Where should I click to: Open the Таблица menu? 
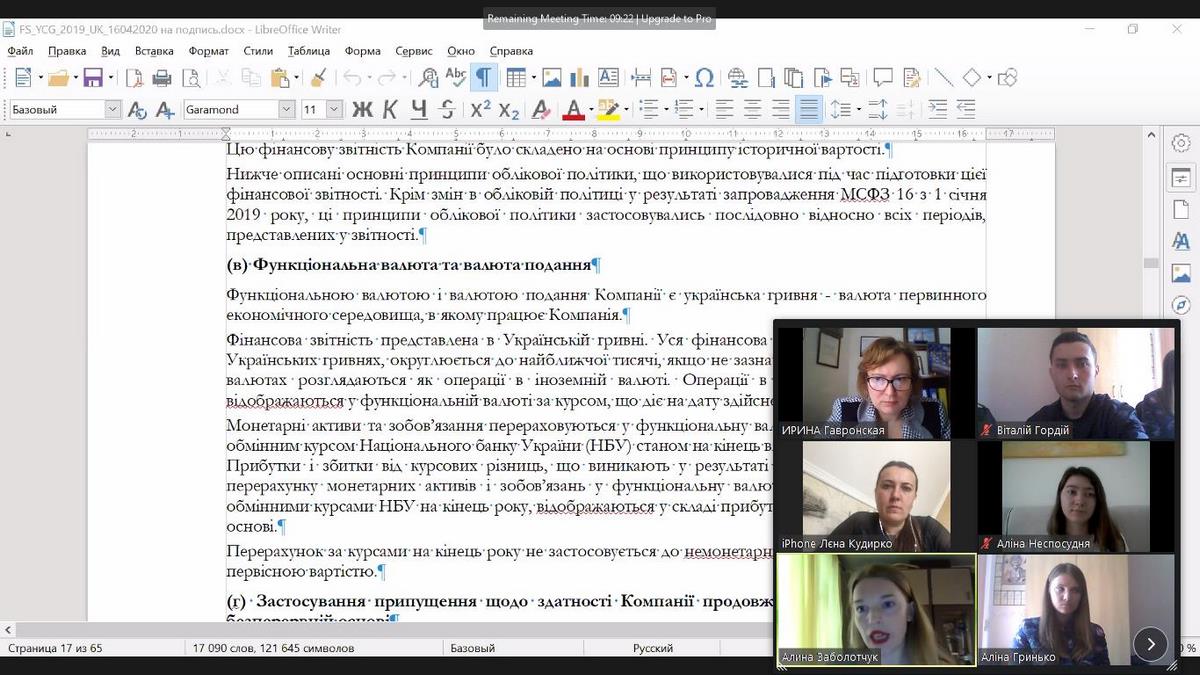pos(308,51)
